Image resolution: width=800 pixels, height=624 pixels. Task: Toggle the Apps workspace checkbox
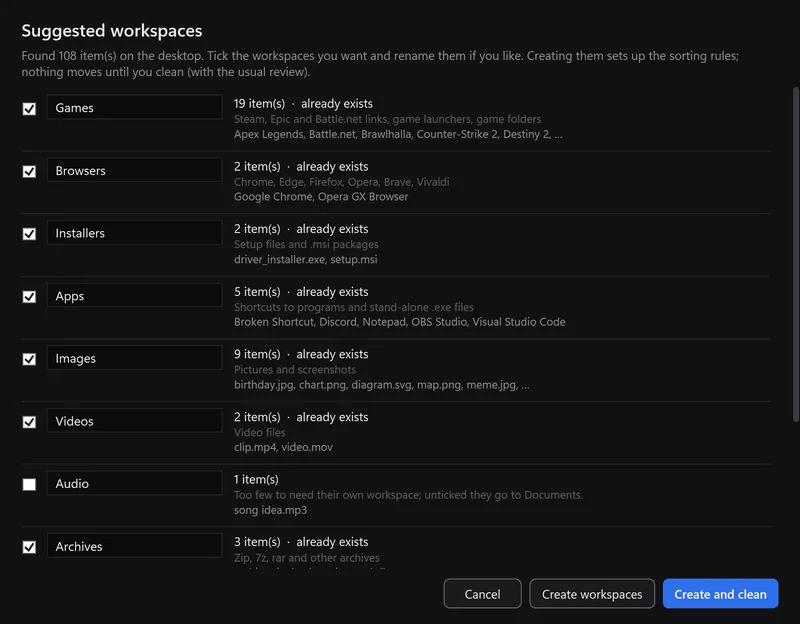click(29, 297)
